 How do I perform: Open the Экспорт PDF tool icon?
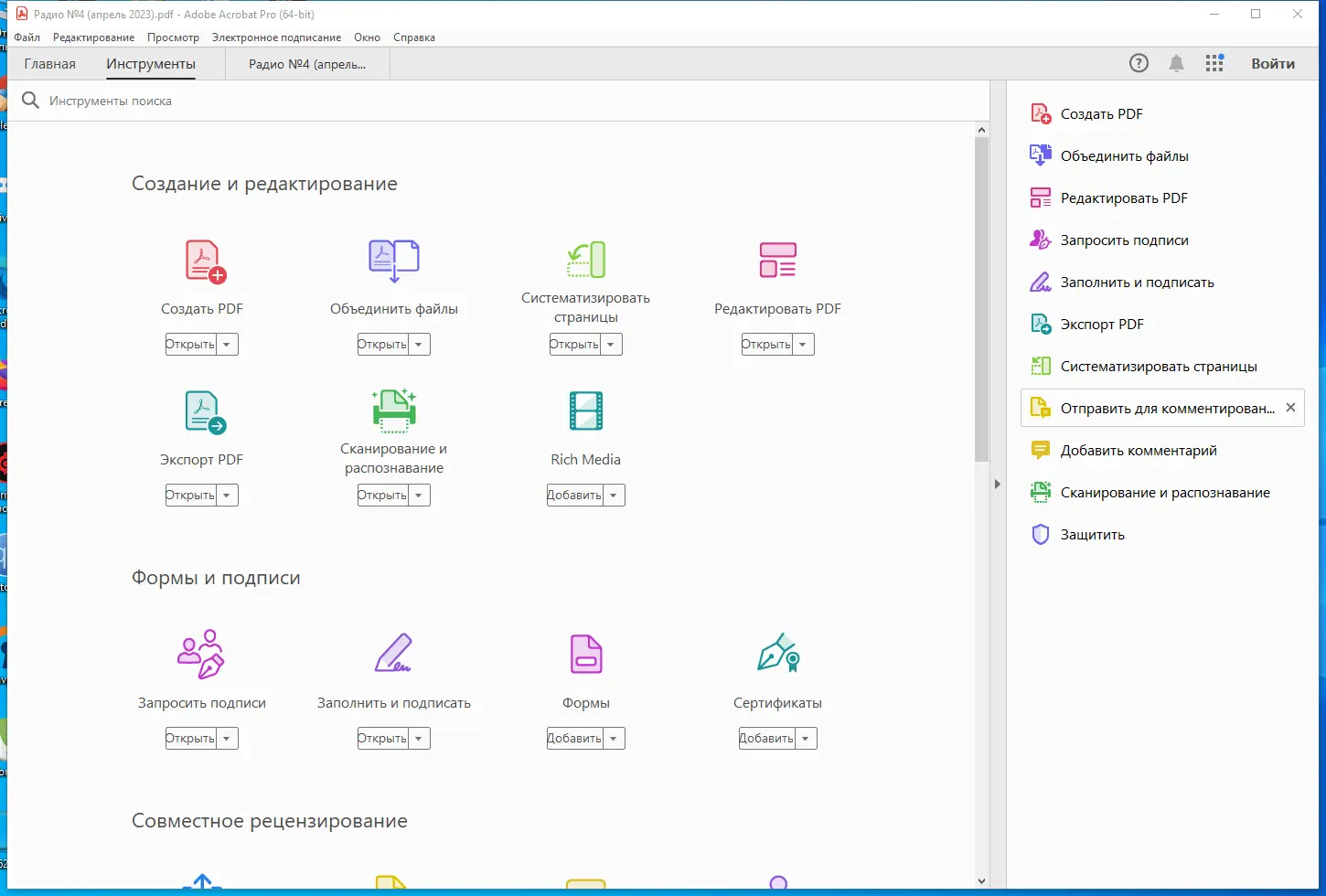pos(201,411)
